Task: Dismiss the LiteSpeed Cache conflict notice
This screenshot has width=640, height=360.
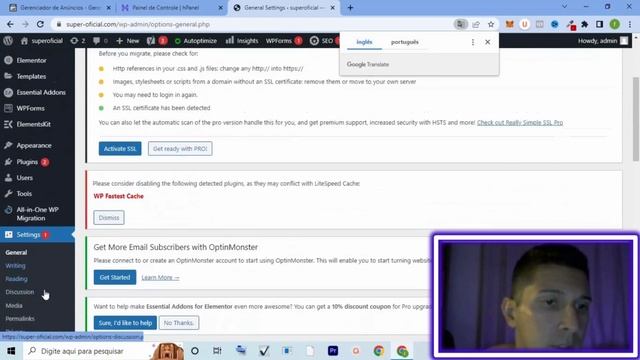Action: click(109, 218)
